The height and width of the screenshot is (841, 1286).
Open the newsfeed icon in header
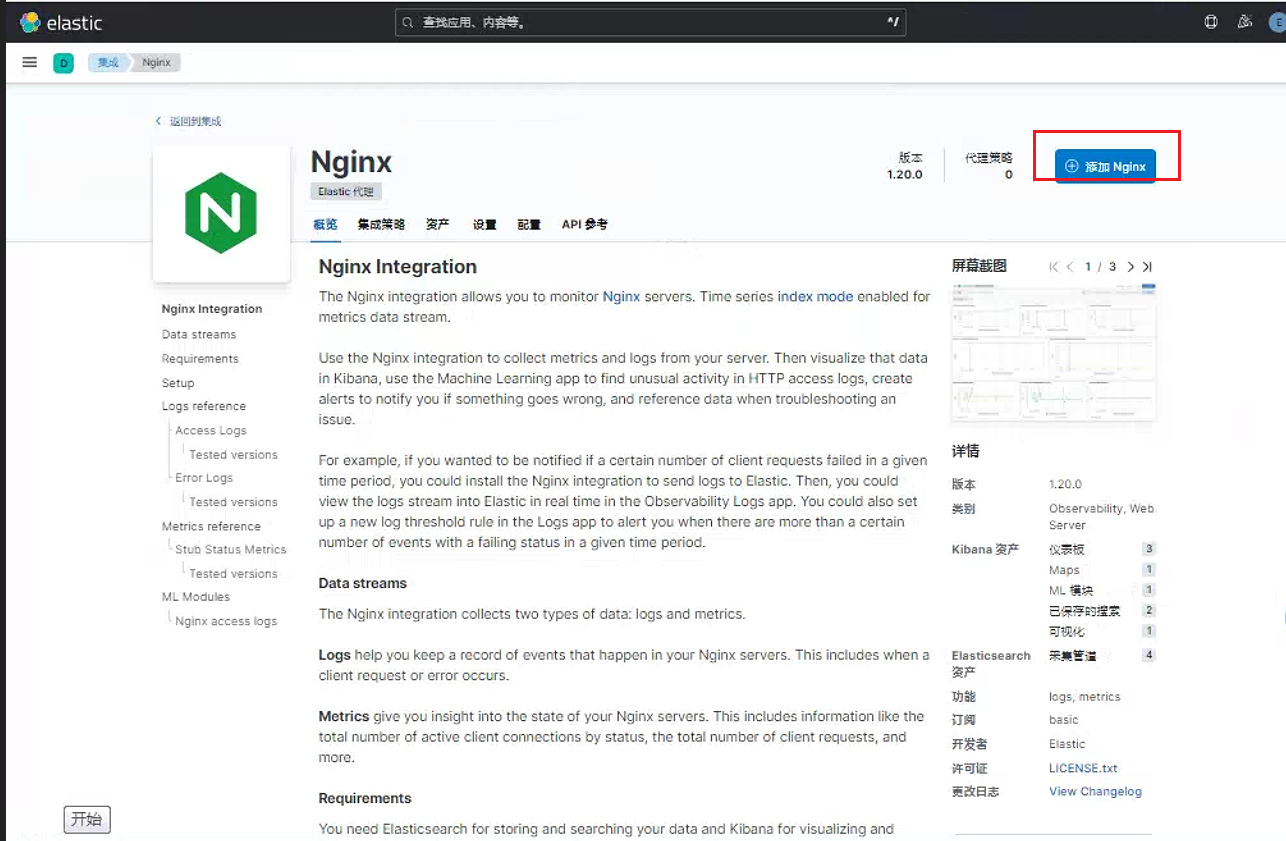[x=1244, y=22]
